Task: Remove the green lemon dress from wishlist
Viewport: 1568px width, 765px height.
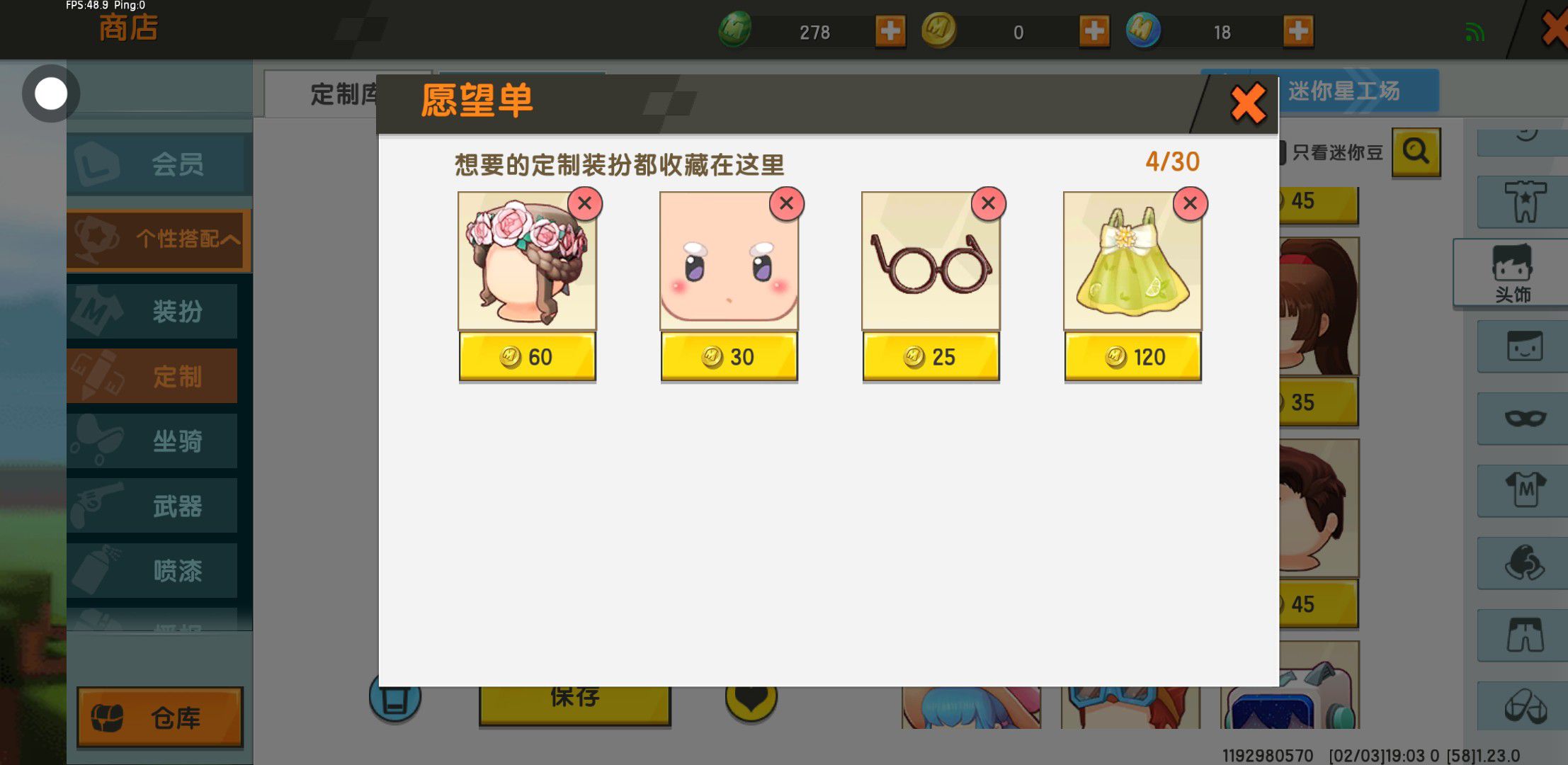Action: click(x=1190, y=204)
